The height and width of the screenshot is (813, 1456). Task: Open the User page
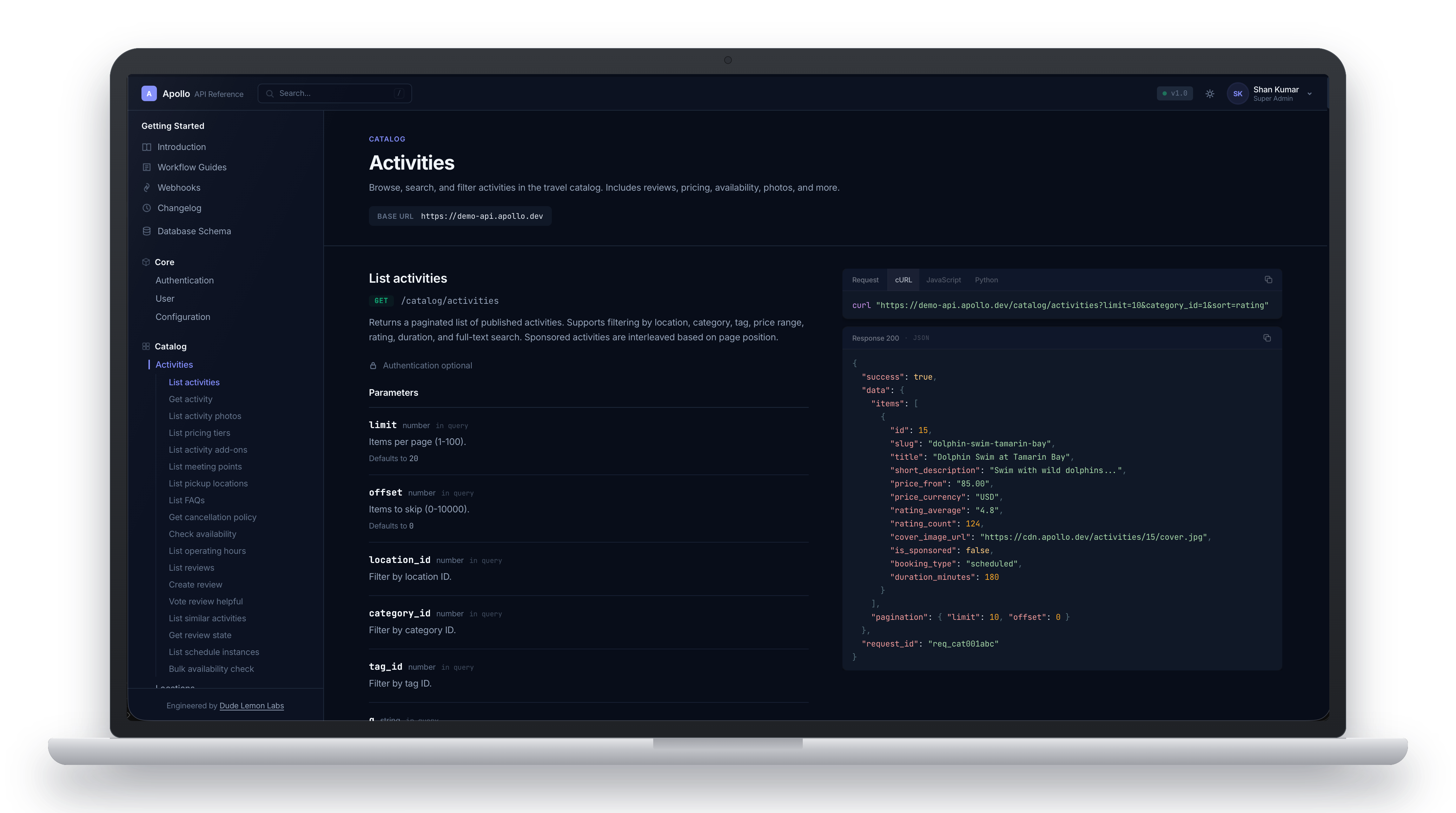[165, 299]
